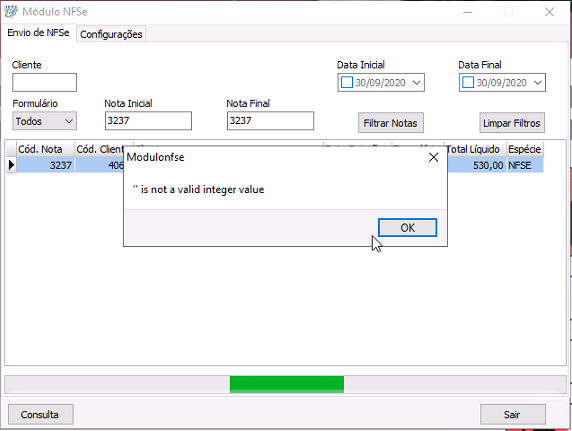Focus the Cliente input field
Image resolution: width=572 pixels, height=431 pixels.
[45, 82]
